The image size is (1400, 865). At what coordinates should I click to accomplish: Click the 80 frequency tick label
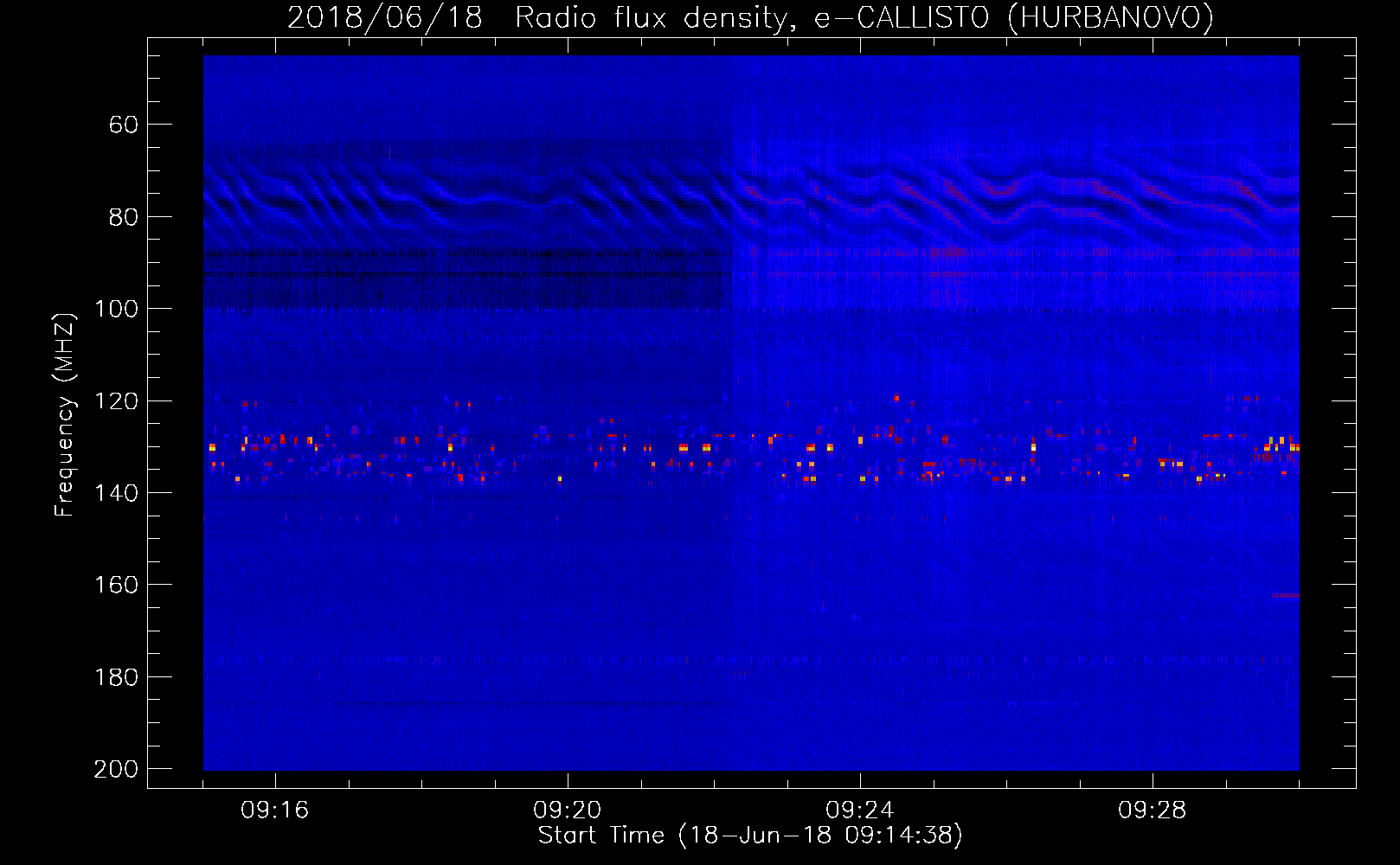pyautogui.click(x=123, y=217)
